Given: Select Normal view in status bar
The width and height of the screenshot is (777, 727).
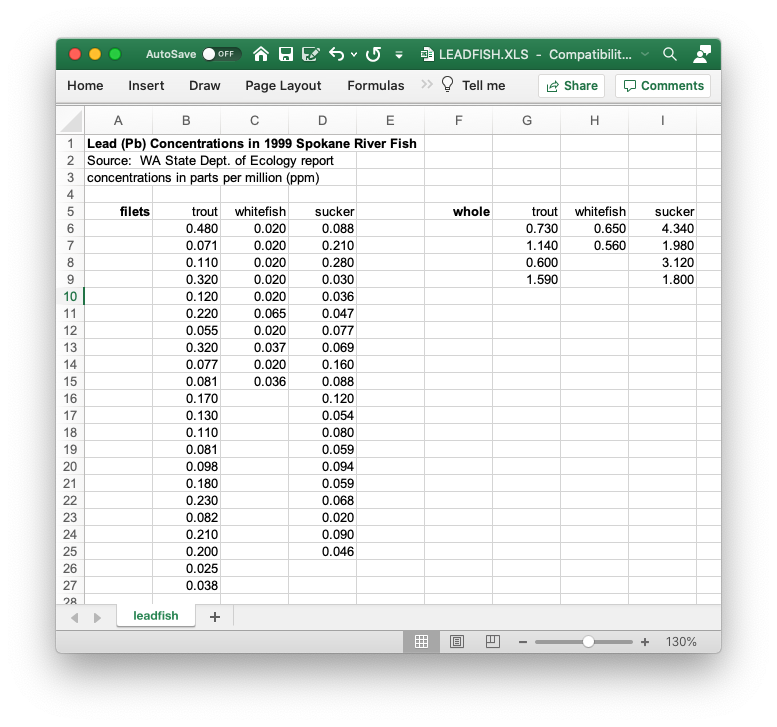Looking at the screenshot, I should [422, 641].
